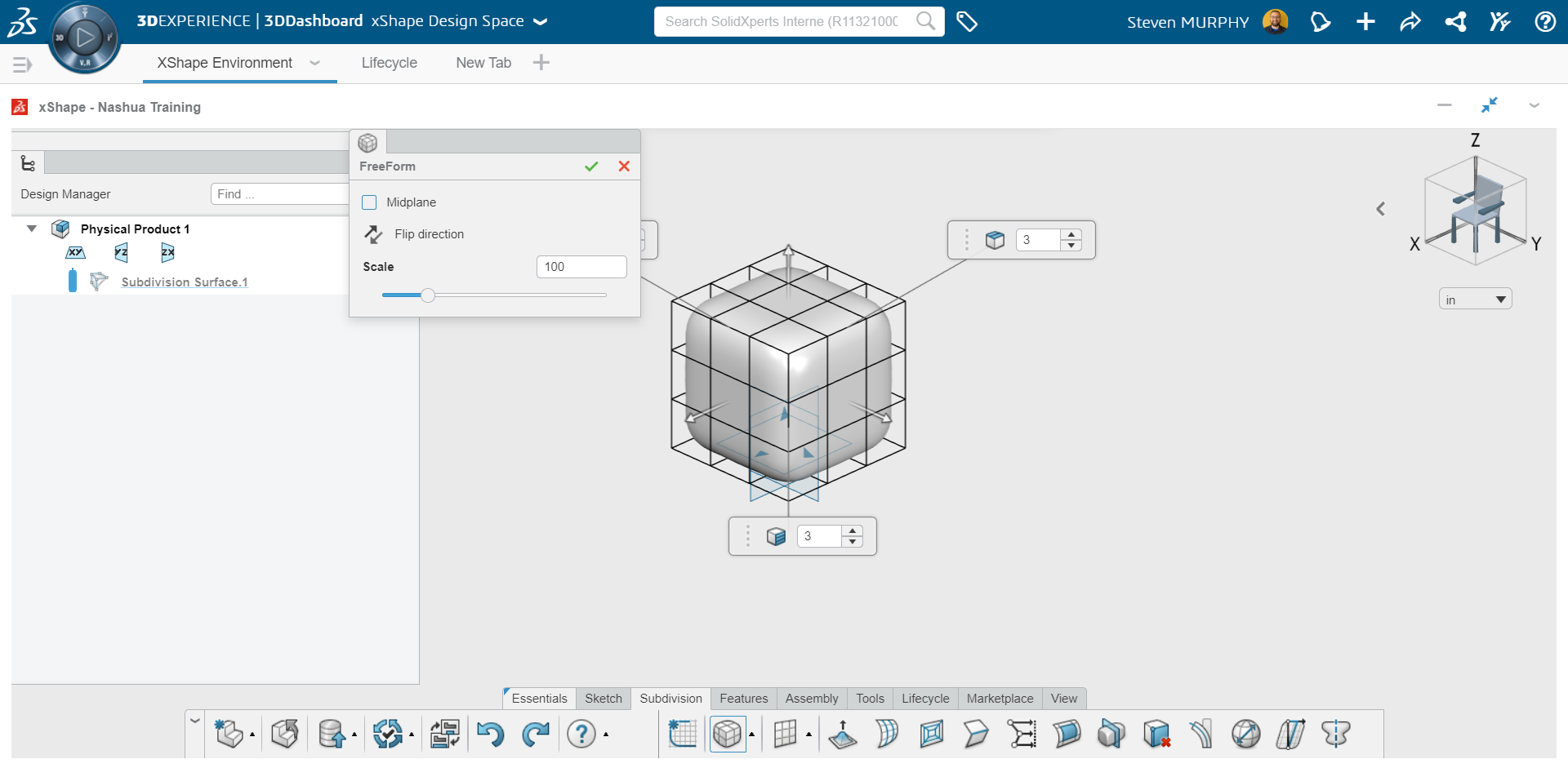Switch to the Features toolbar tab
This screenshot has height=768, width=1568.
pos(743,699)
